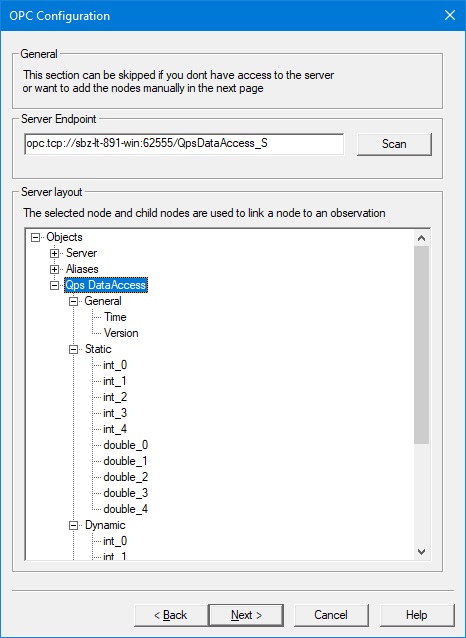Image resolution: width=466 pixels, height=638 pixels.
Task: Select double_4 under Static
Action: [125, 509]
